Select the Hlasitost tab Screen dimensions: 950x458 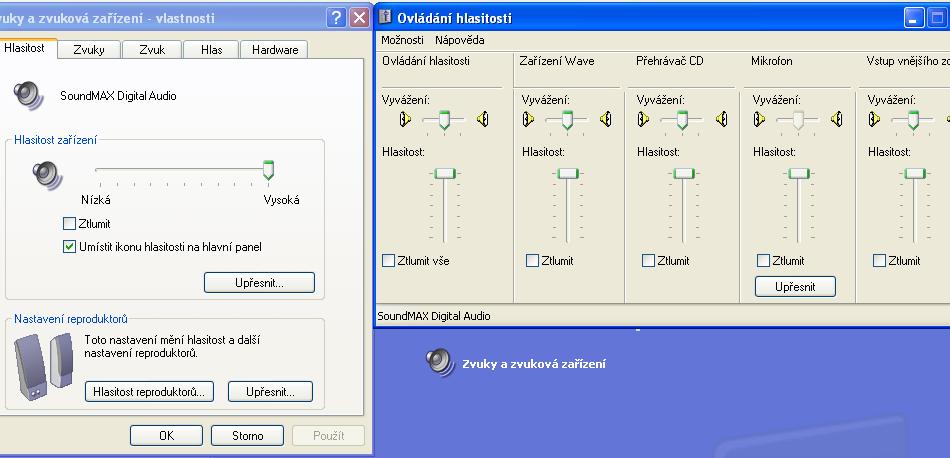click(27, 48)
